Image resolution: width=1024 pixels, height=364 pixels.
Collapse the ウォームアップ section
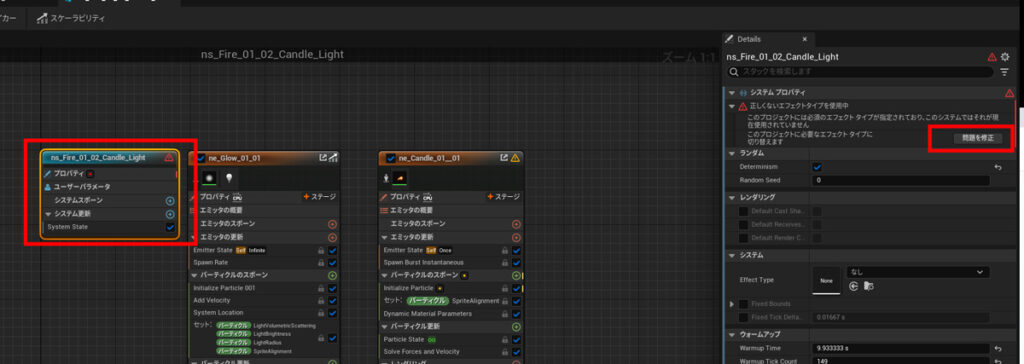pos(732,334)
